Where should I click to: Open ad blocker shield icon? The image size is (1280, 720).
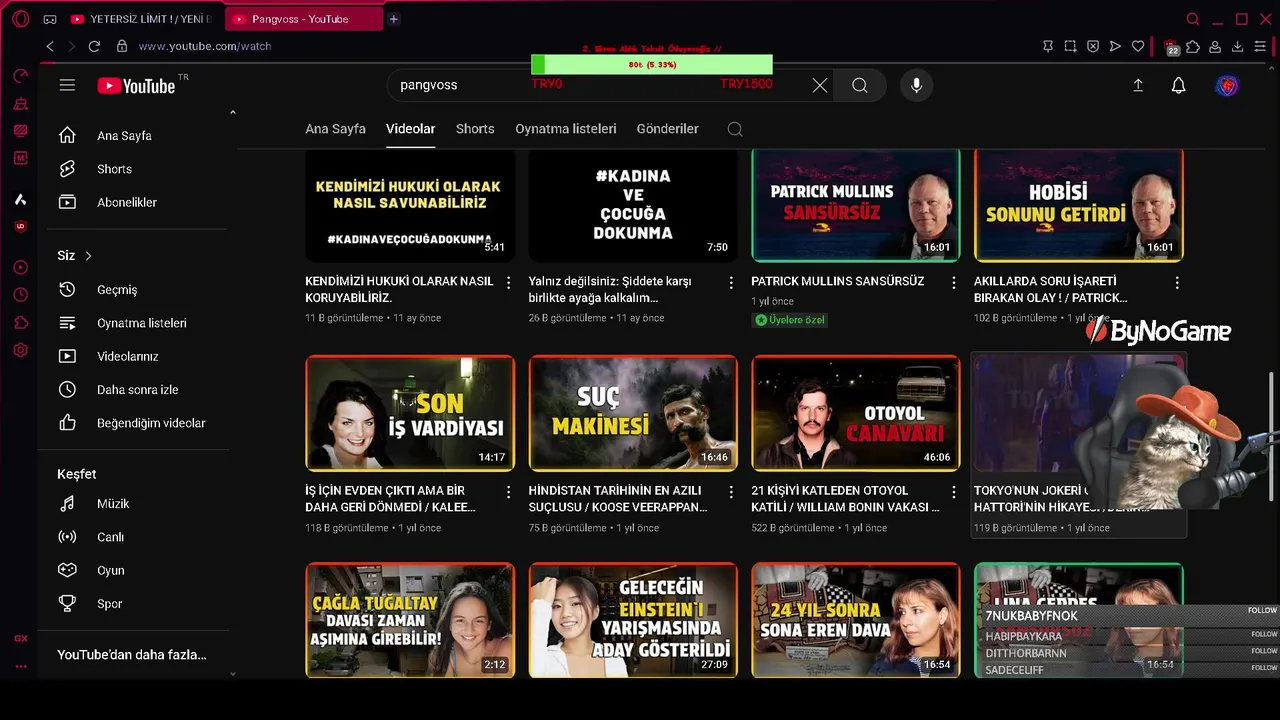1093,46
